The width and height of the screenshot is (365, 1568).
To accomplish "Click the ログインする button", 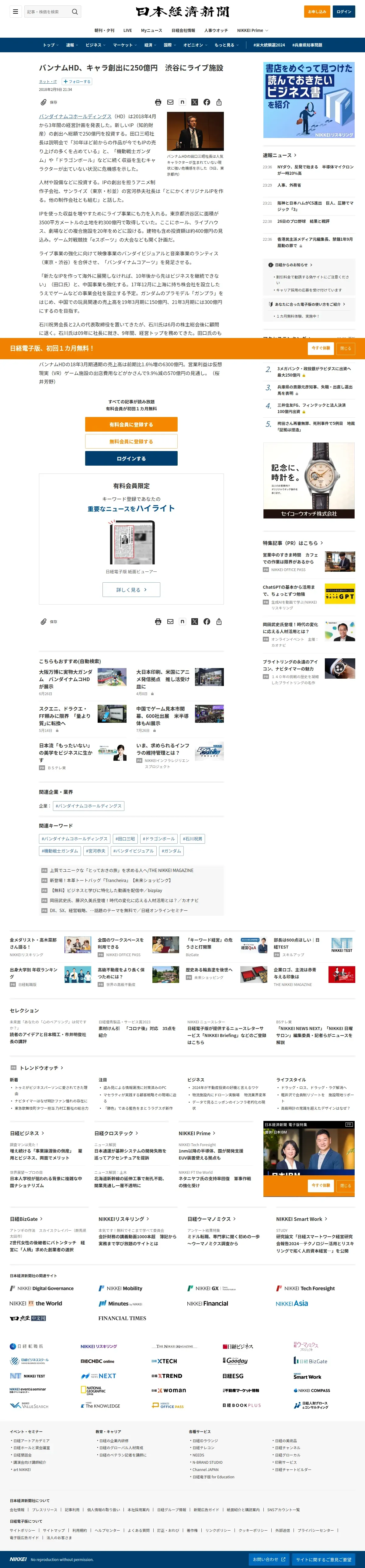I will click(131, 458).
